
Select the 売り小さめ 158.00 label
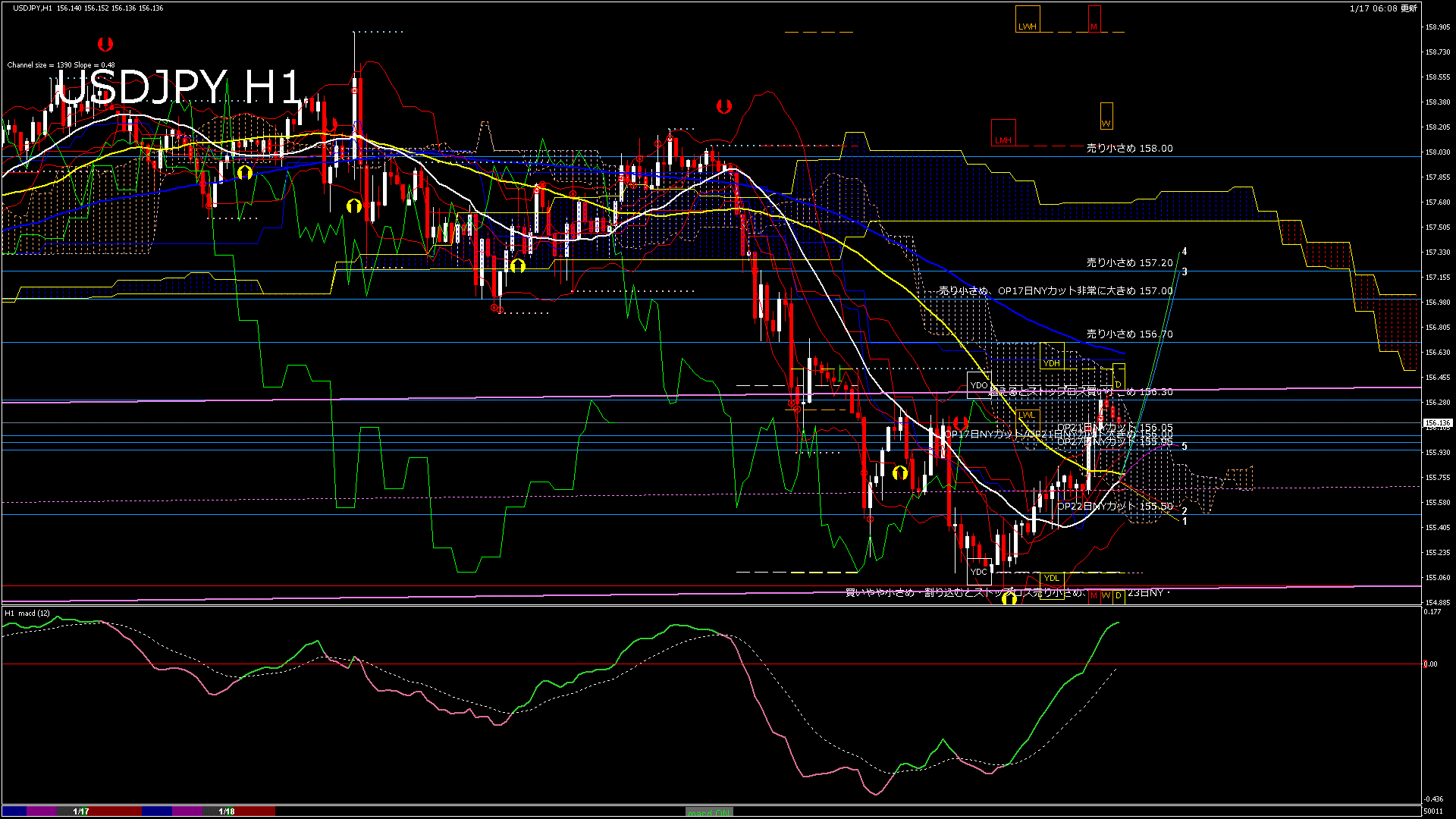[x=1130, y=149]
